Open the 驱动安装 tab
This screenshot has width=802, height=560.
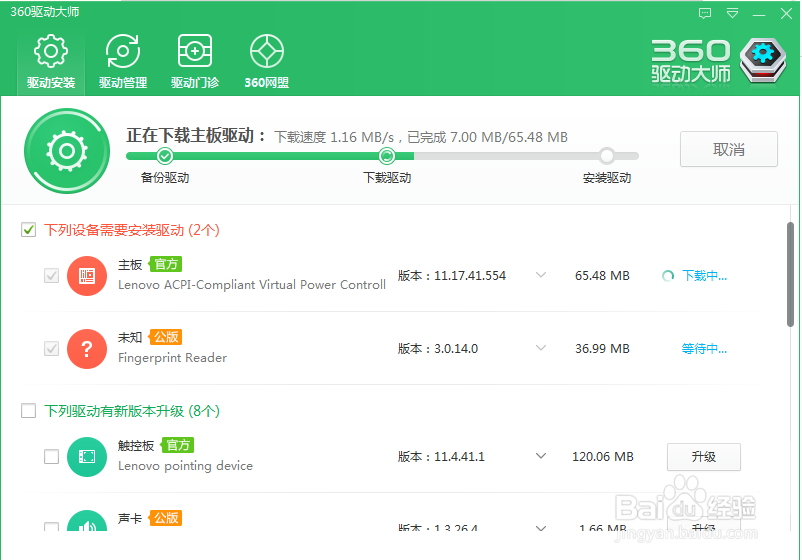pos(51,61)
